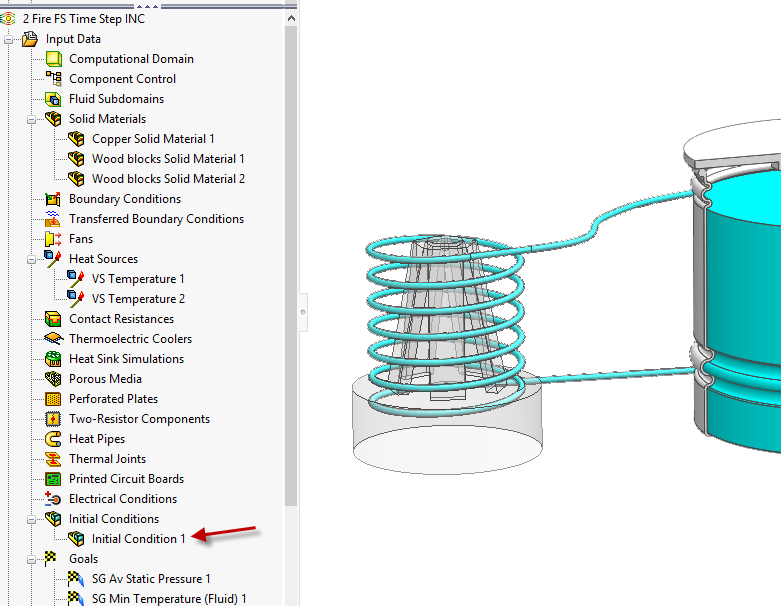Select Initial Condition 1 label

click(138, 539)
